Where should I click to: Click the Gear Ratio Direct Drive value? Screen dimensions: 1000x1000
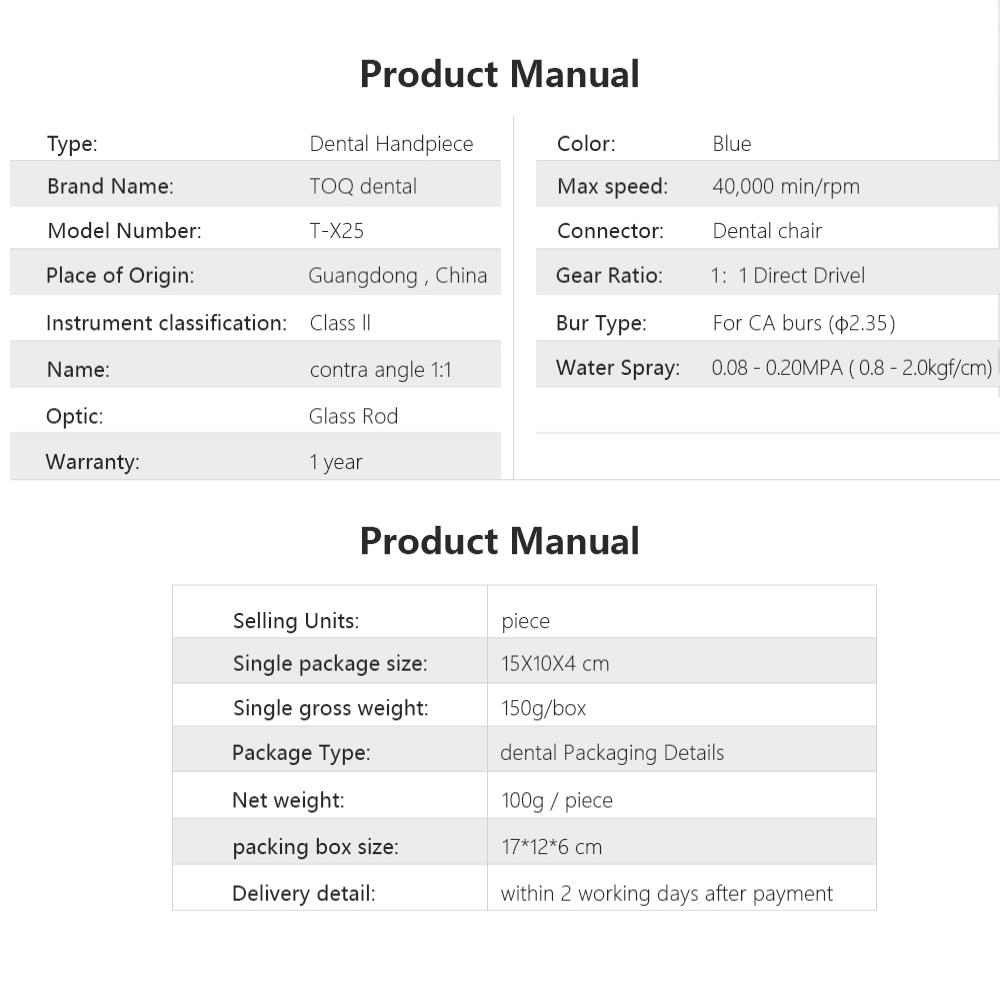coord(788,276)
